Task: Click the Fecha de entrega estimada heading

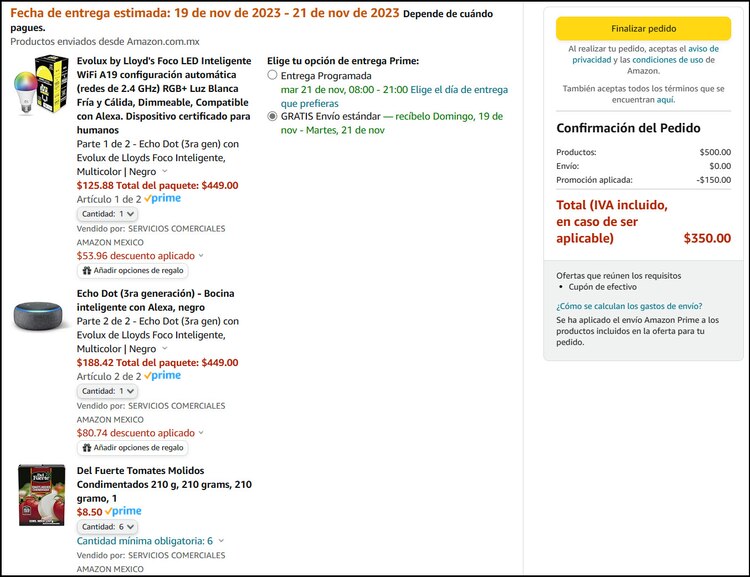Action: (204, 13)
